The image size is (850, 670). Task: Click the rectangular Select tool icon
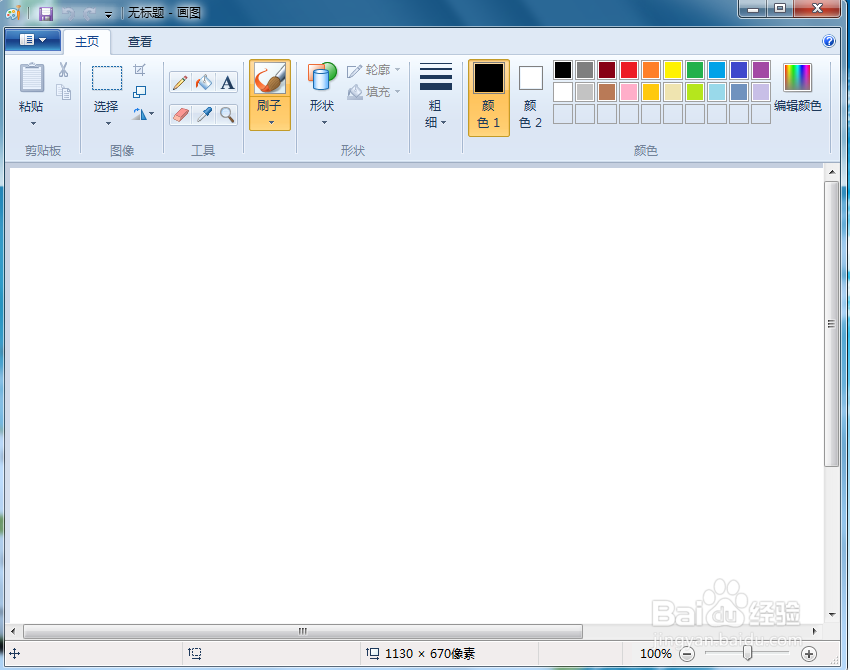pos(107,78)
